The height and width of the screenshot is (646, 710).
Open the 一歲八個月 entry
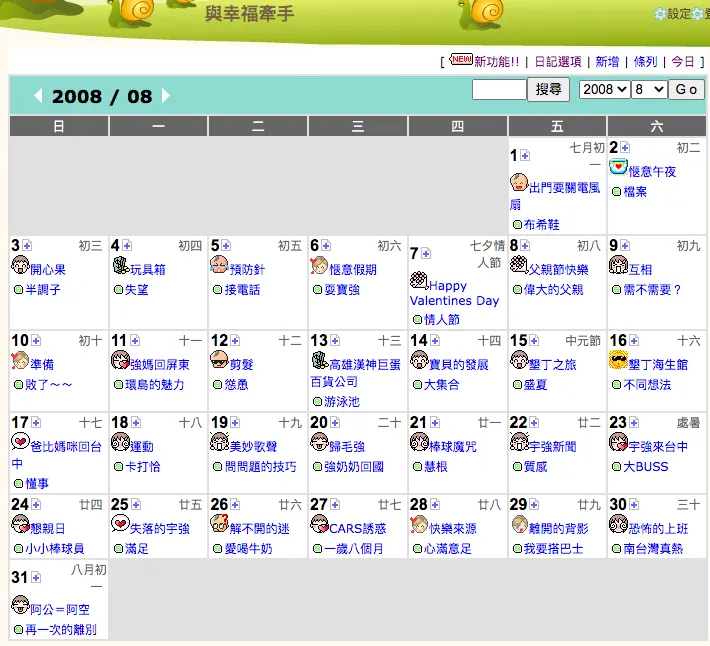tap(354, 549)
